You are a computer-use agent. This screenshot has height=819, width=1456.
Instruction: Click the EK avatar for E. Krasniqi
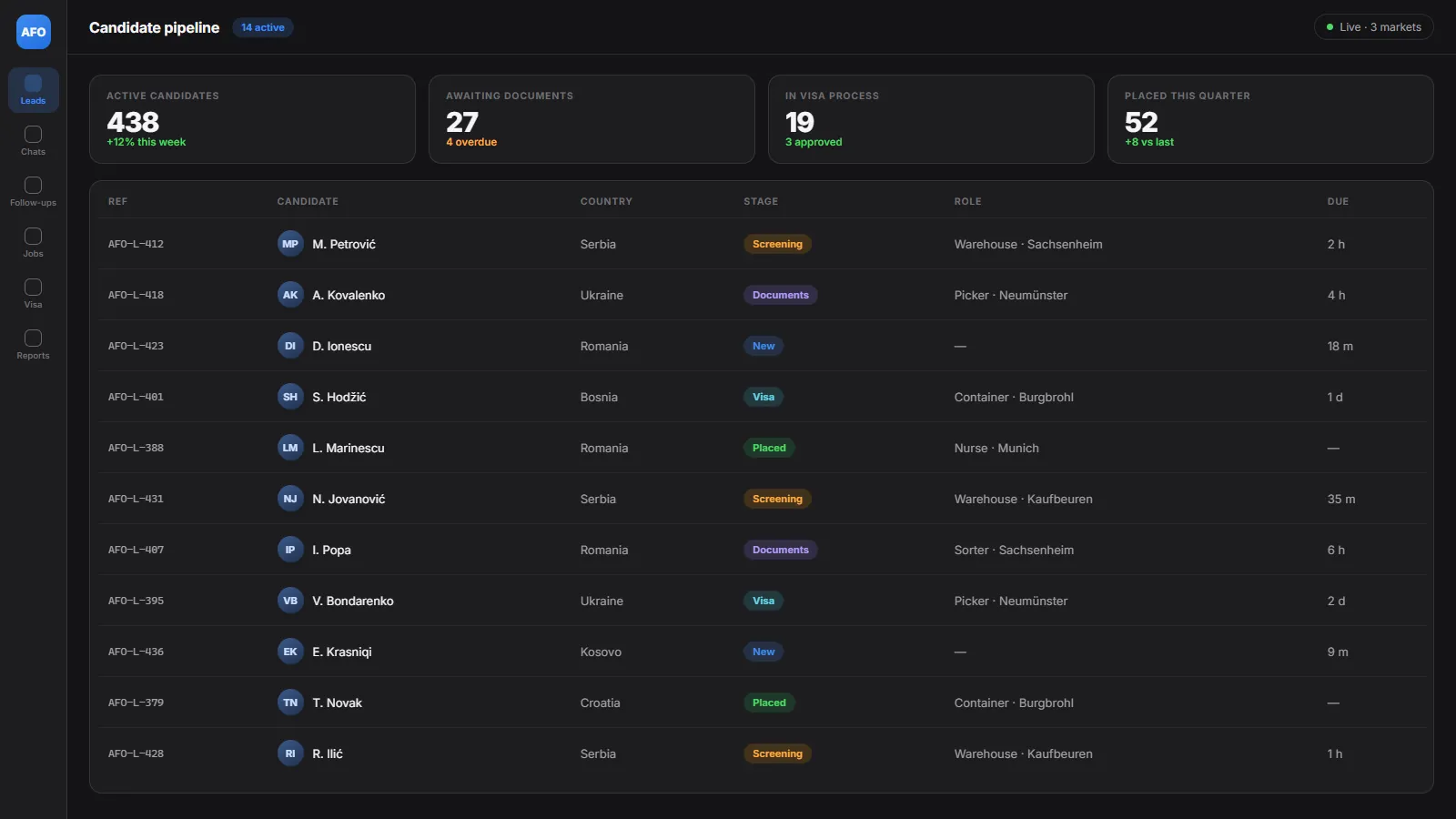point(290,652)
